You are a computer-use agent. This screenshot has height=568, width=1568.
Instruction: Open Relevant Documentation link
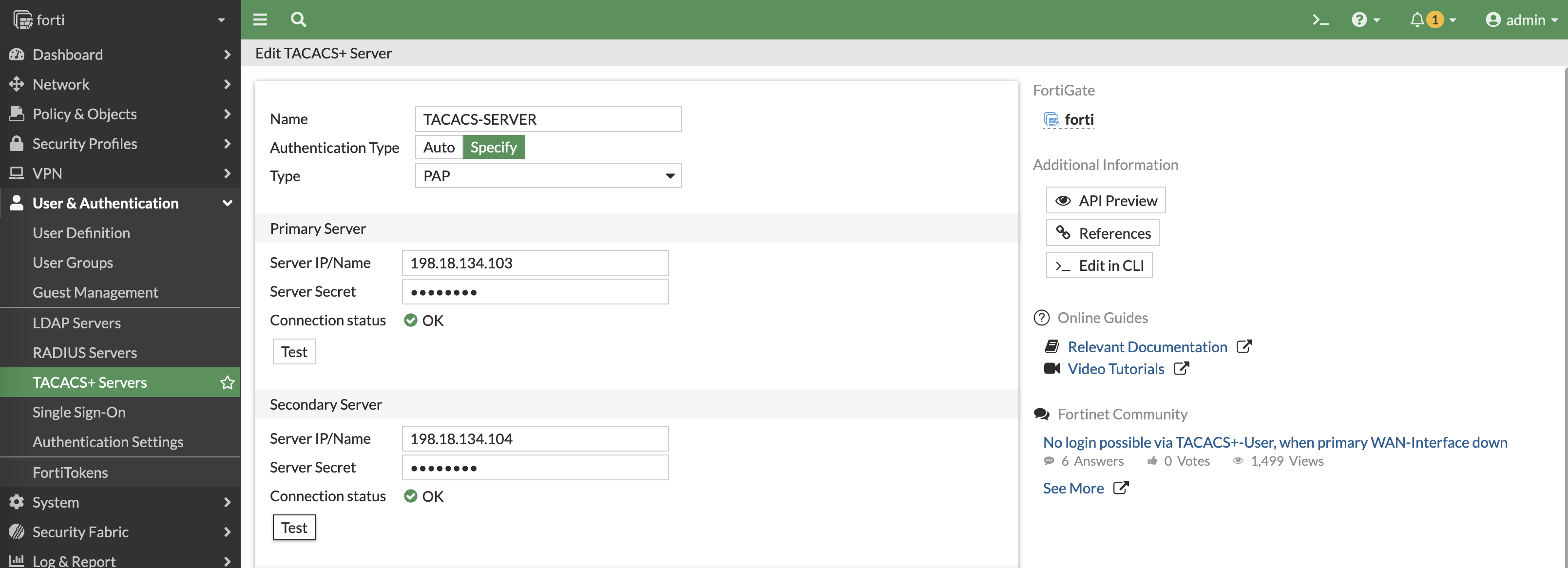tap(1147, 346)
